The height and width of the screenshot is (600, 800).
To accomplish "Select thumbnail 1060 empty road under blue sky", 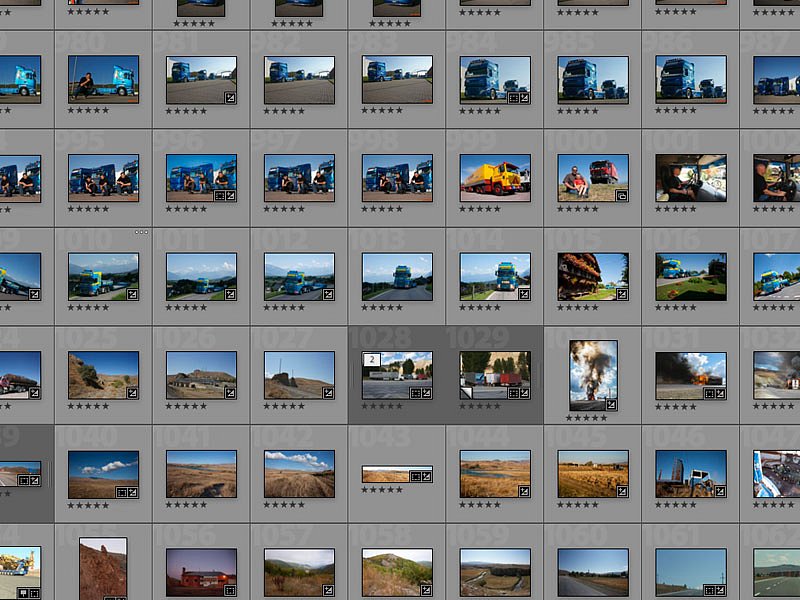I will (x=593, y=572).
